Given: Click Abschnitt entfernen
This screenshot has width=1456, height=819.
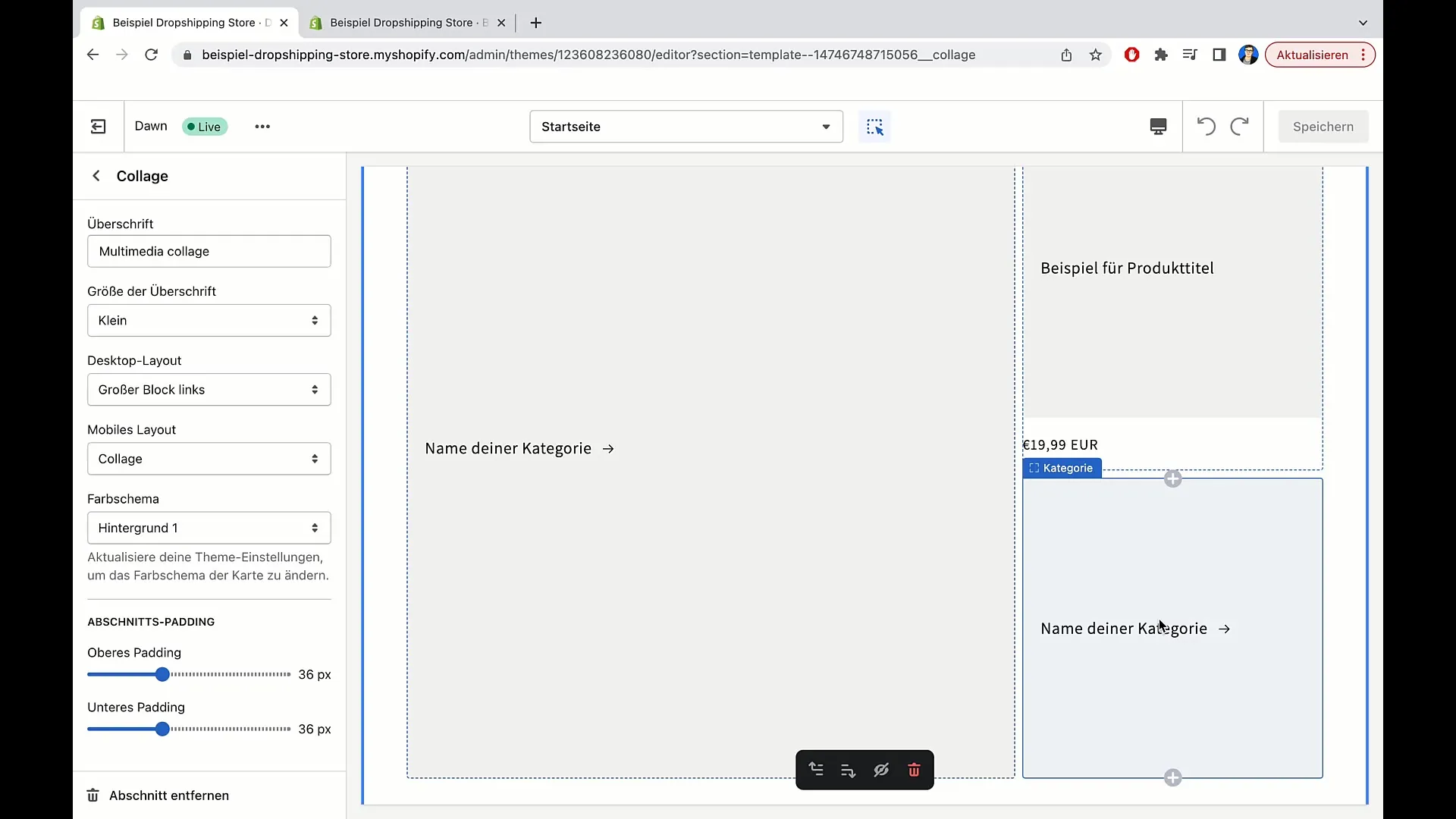Looking at the screenshot, I should [x=168, y=795].
